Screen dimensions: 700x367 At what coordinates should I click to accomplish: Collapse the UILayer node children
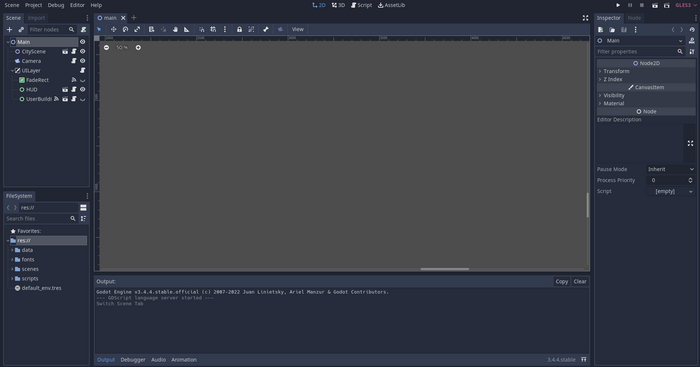(12, 71)
